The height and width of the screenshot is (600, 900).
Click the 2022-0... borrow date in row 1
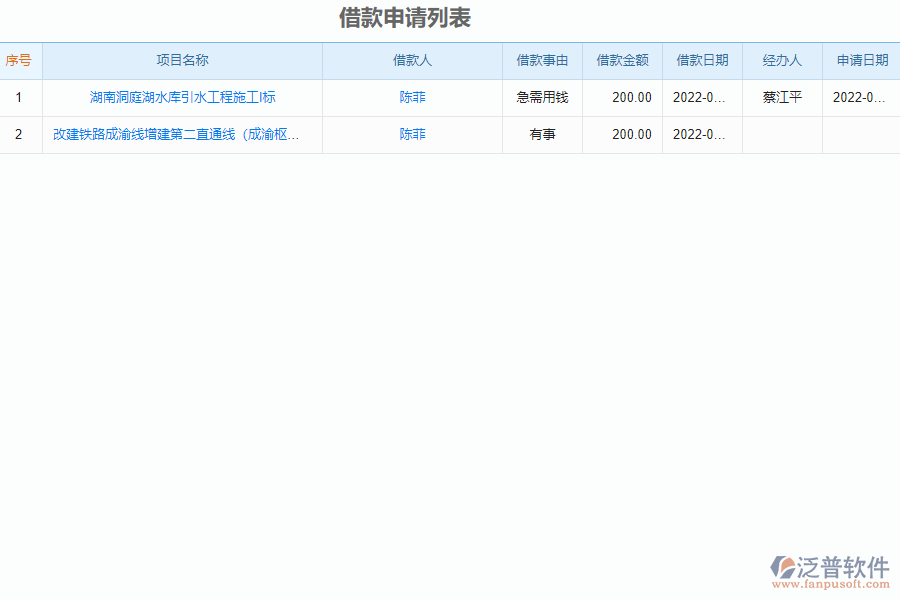tap(701, 97)
